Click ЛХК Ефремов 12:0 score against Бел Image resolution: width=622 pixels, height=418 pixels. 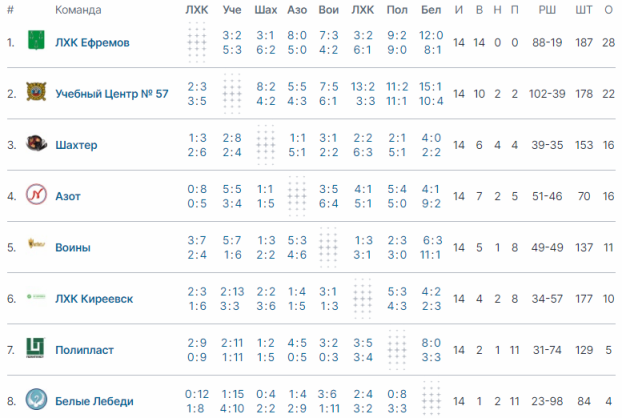[x=431, y=35]
